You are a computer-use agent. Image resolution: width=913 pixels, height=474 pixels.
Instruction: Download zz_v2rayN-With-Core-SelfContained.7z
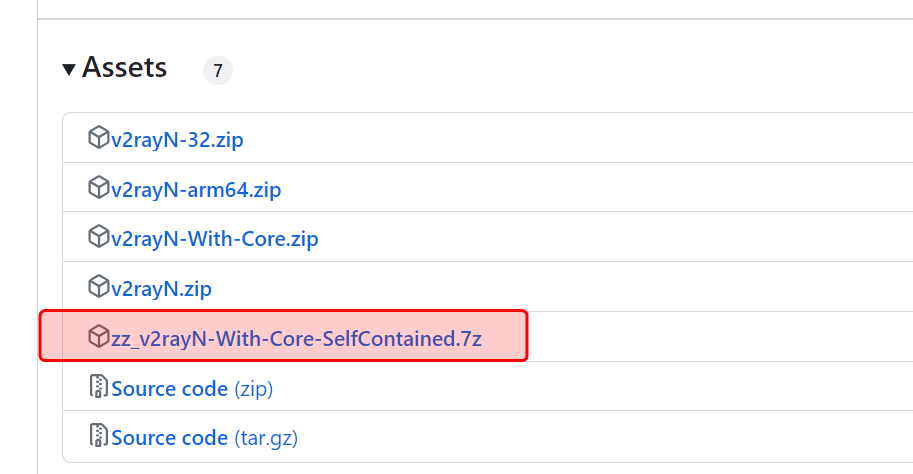296,339
